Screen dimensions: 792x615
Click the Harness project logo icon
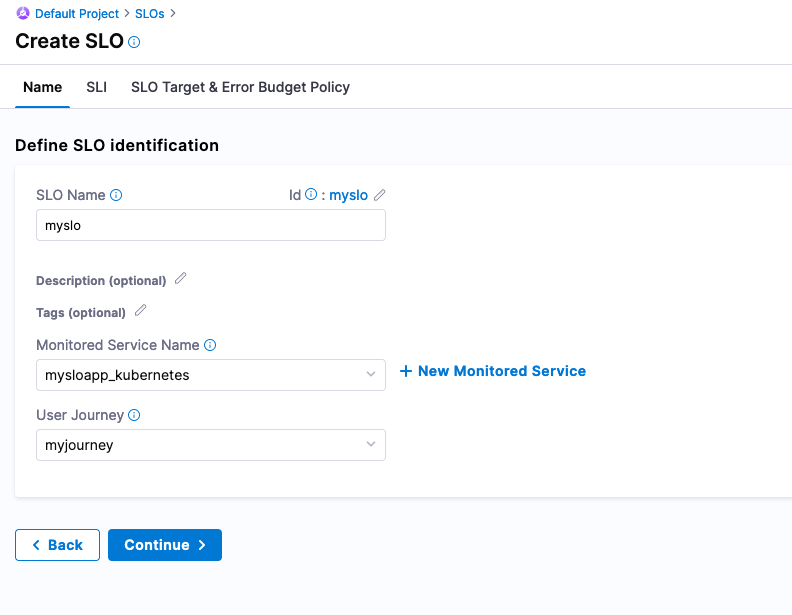[23, 14]
